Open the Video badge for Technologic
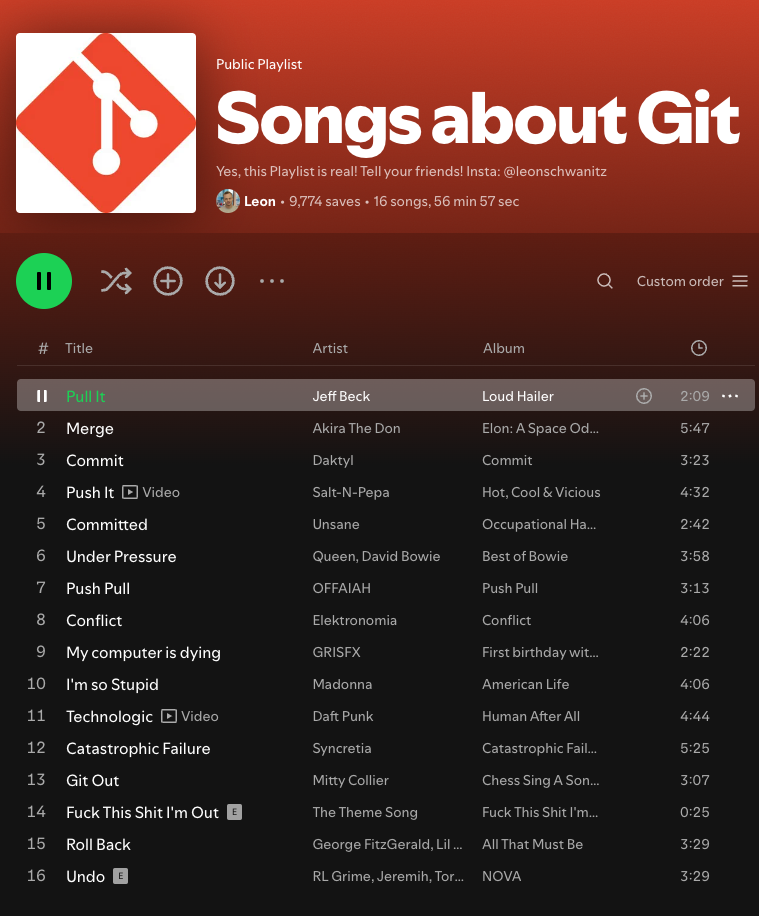This screenshot has height=916, width=759. (x=189, y=716)
